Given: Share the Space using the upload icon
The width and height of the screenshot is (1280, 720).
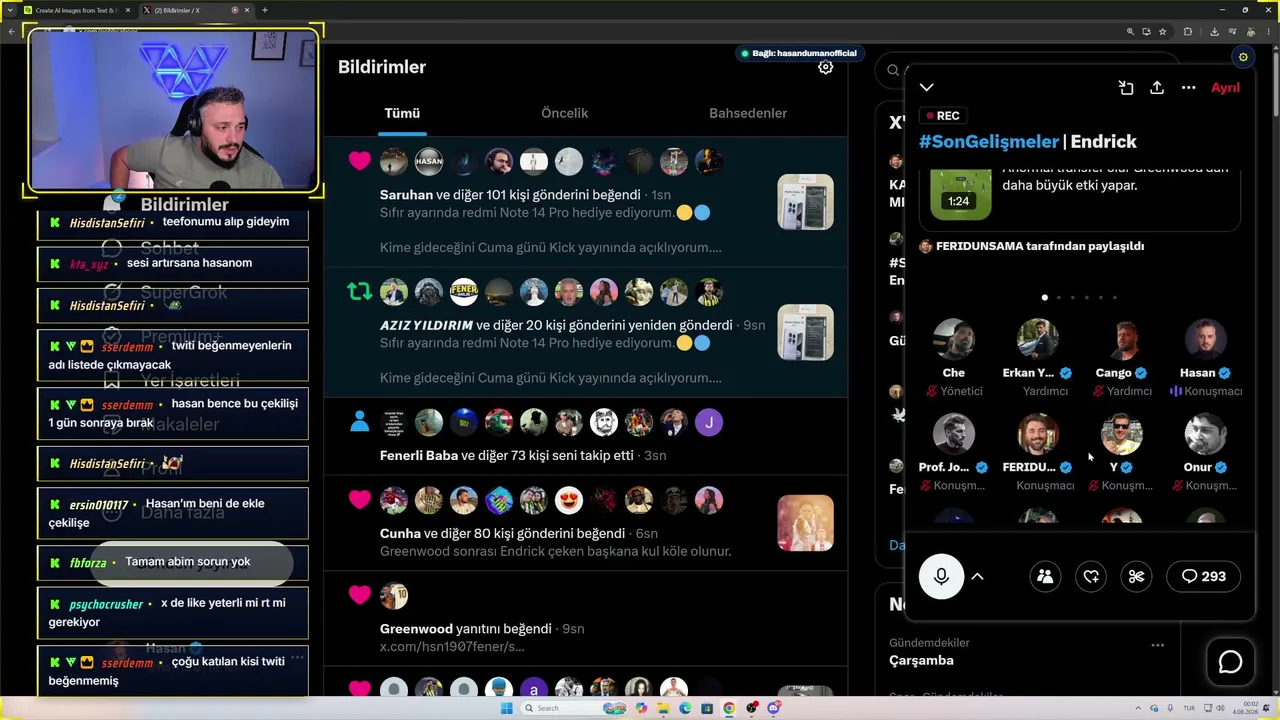Looking at the screenshot, I should click(x=1157, y=88).
